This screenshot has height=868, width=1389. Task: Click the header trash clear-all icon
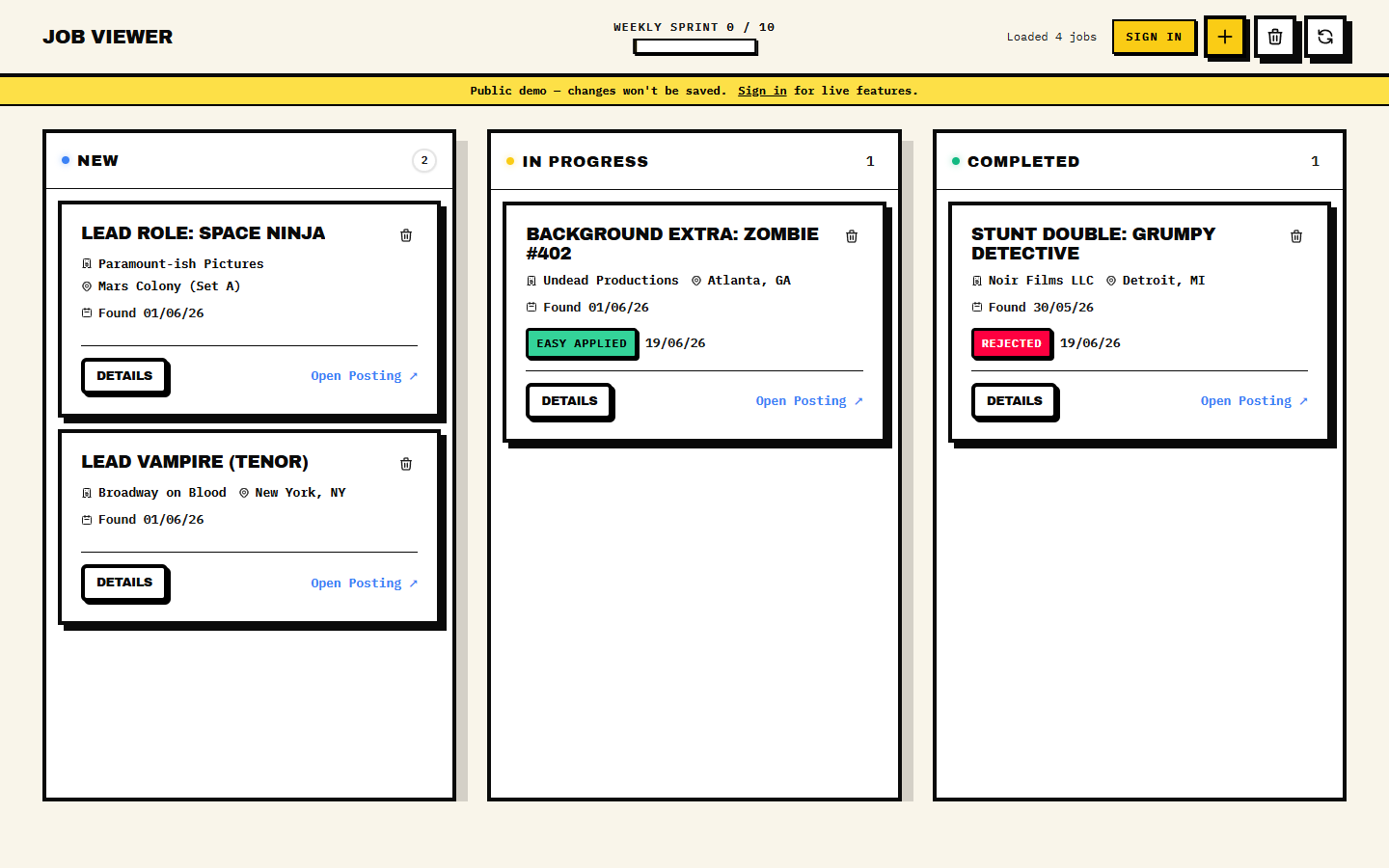click(x=1274, y=37)
